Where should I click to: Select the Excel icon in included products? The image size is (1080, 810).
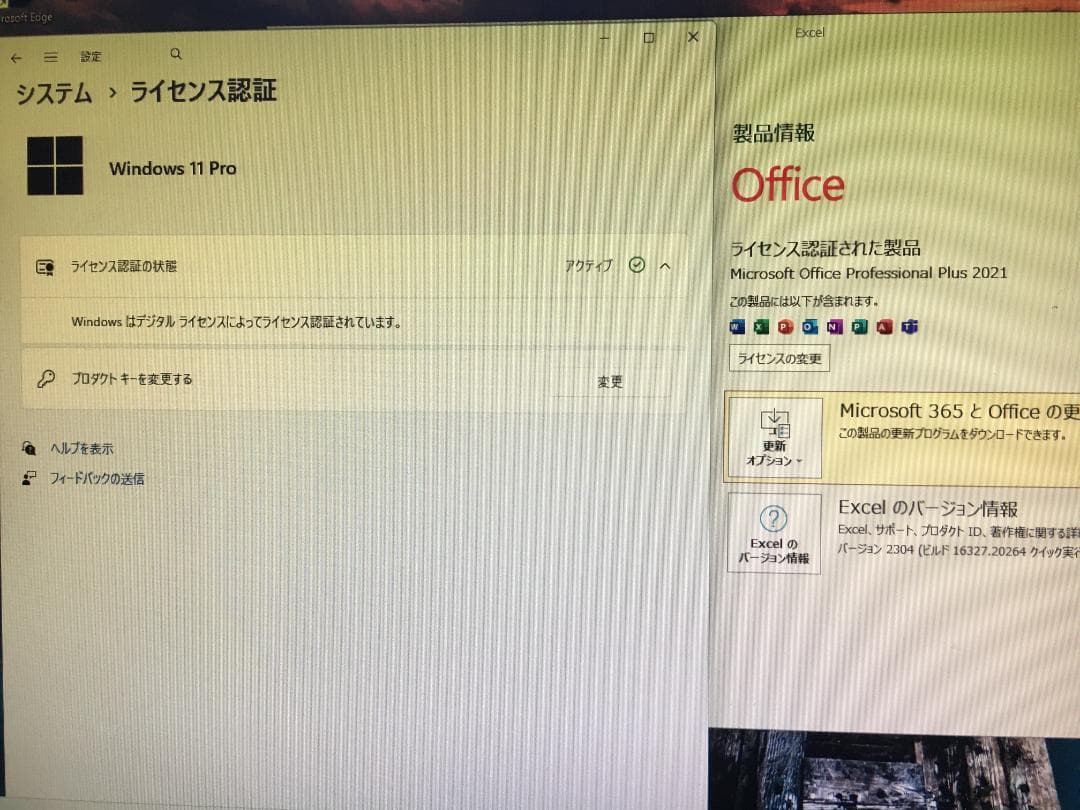[761, 327]
